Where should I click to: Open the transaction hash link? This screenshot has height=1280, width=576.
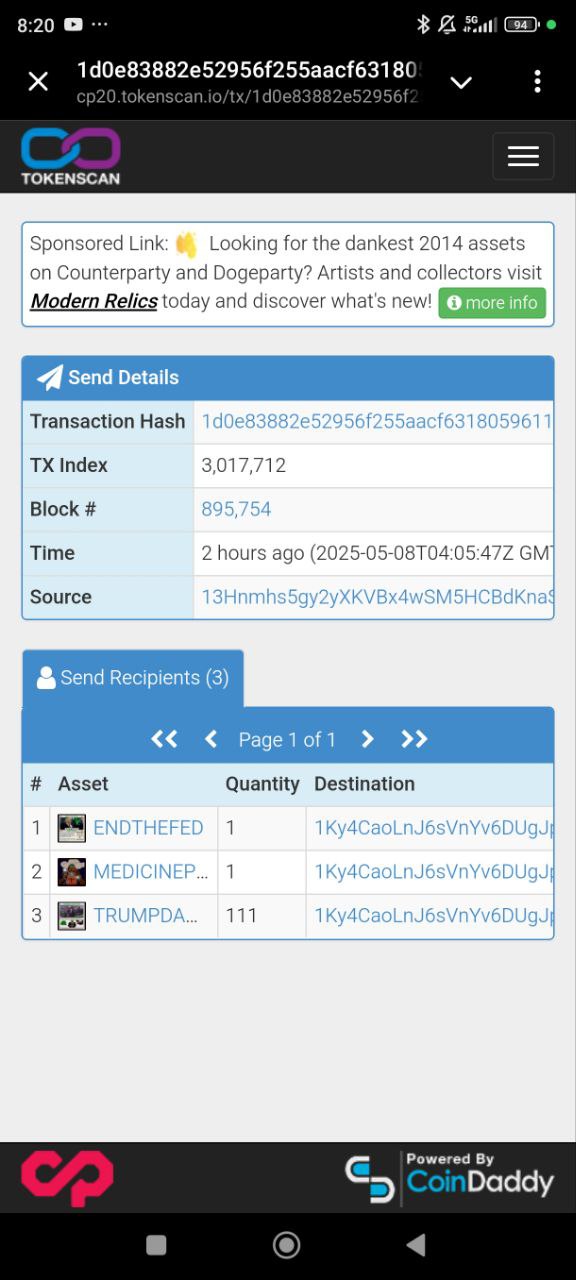point(376,421)
